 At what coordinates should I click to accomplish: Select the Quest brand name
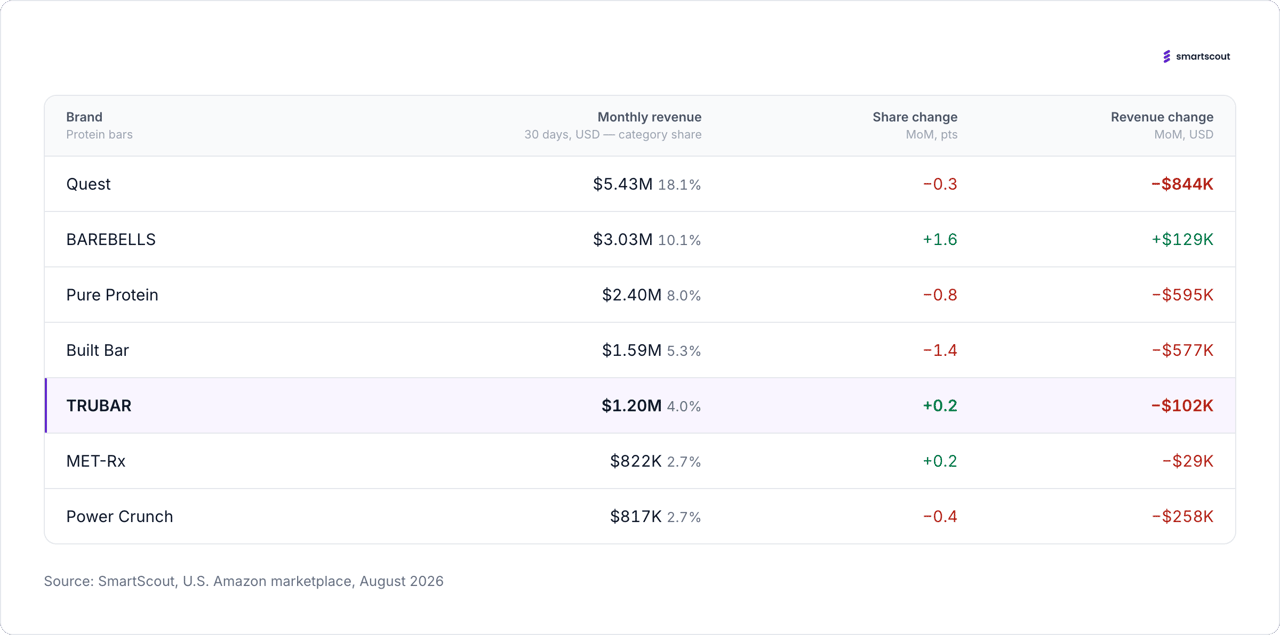(88, 184)
